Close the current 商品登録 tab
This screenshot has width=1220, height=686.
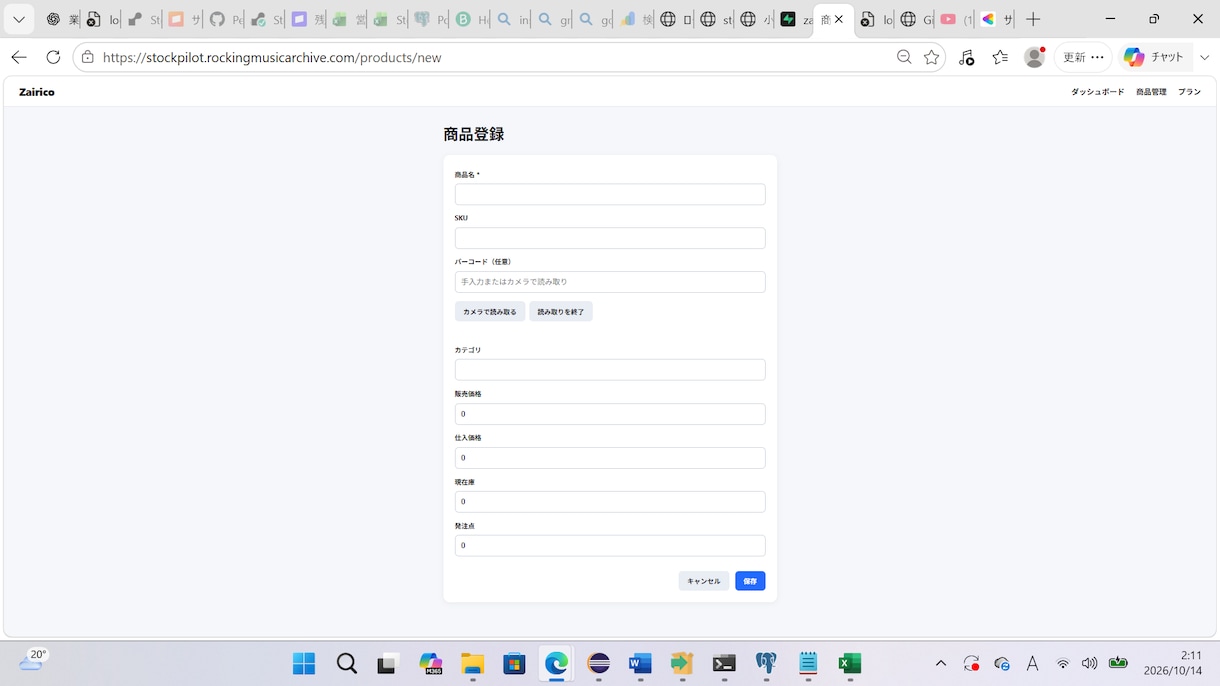point(839,19)
